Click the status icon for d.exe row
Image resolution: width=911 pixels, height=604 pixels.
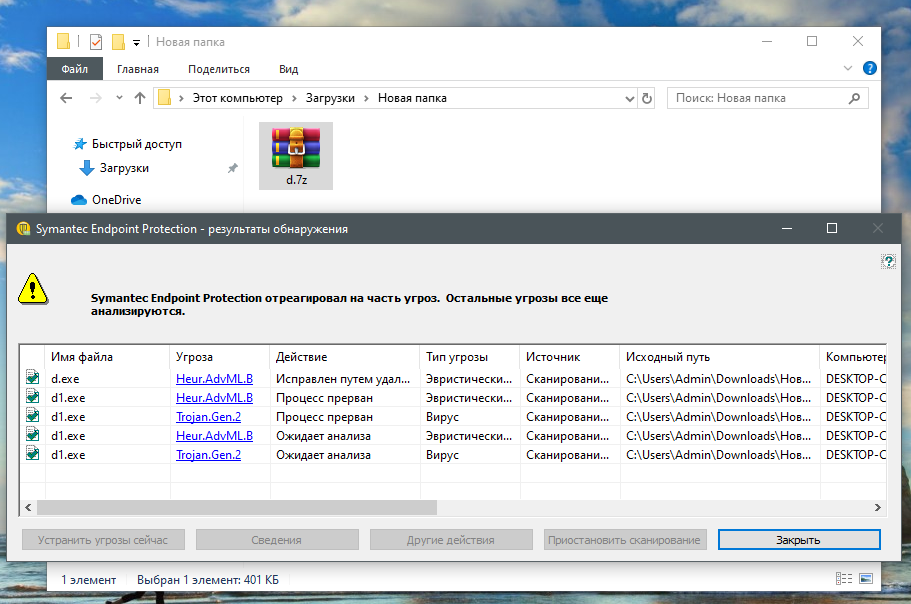coord(33,378)
